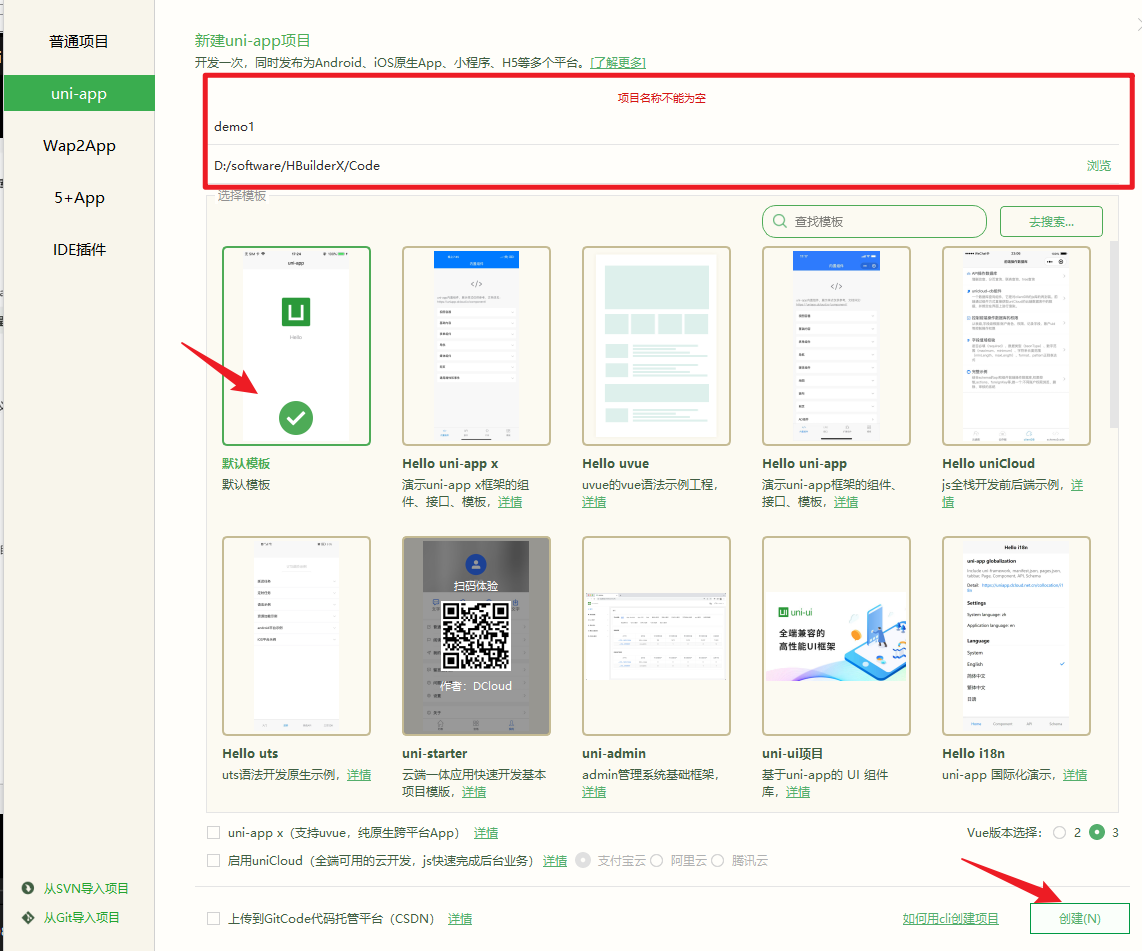Open 详情 link under Hello uvue
Screen dimensions: 1142x951
(x=594, y=502)
